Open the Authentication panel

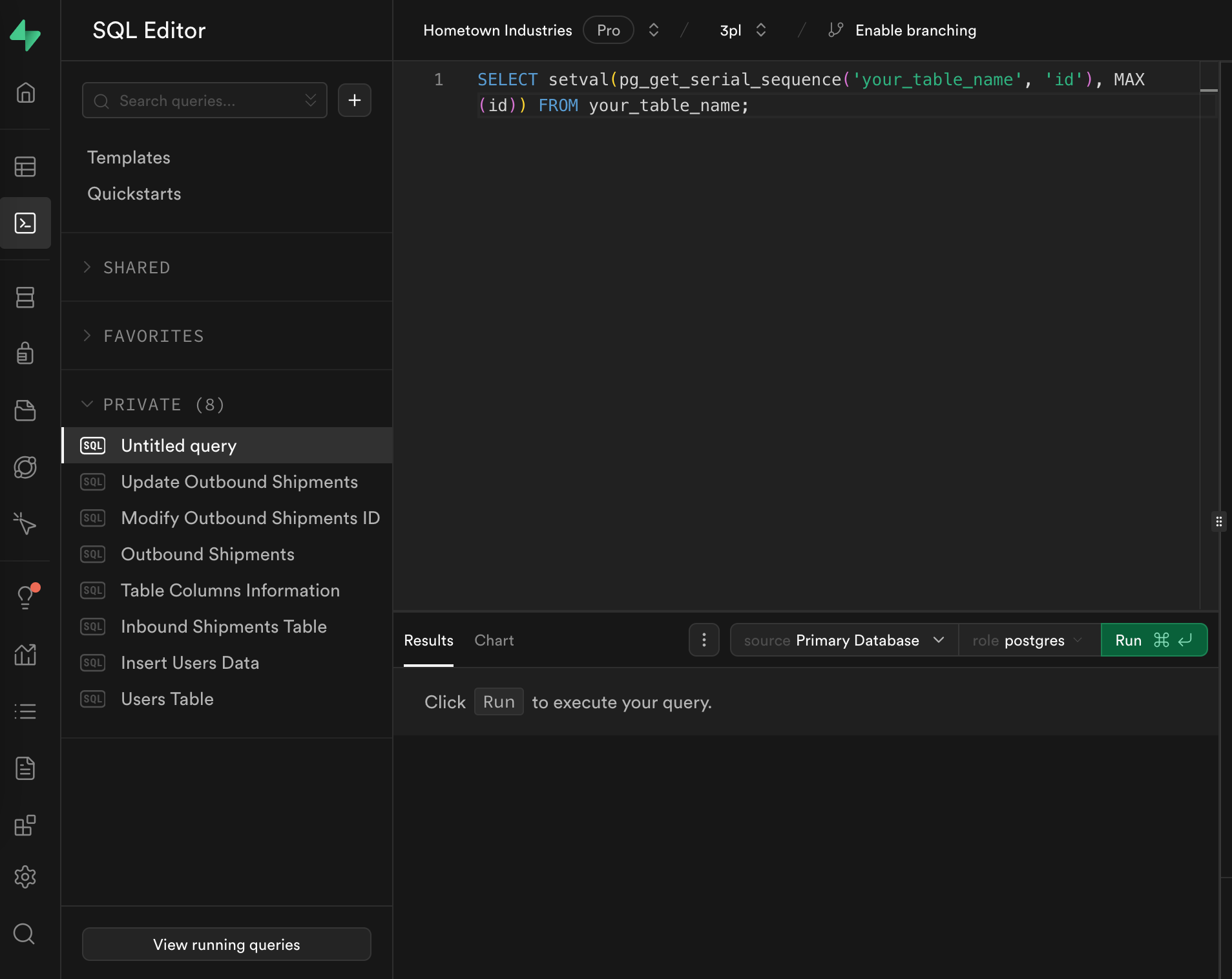26,353
